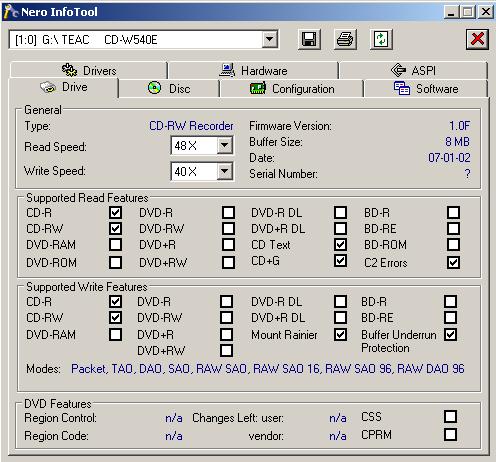
Task: Open the Drivers tab
Action: (89, 70)
